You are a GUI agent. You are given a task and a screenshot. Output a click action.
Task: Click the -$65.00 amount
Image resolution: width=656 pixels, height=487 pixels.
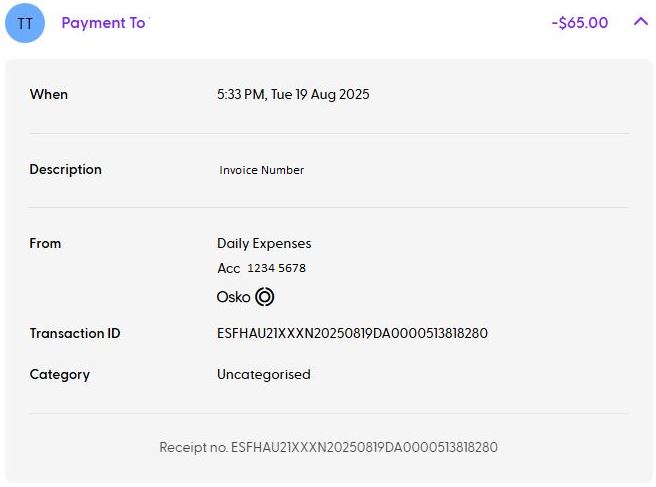(579, 23)
